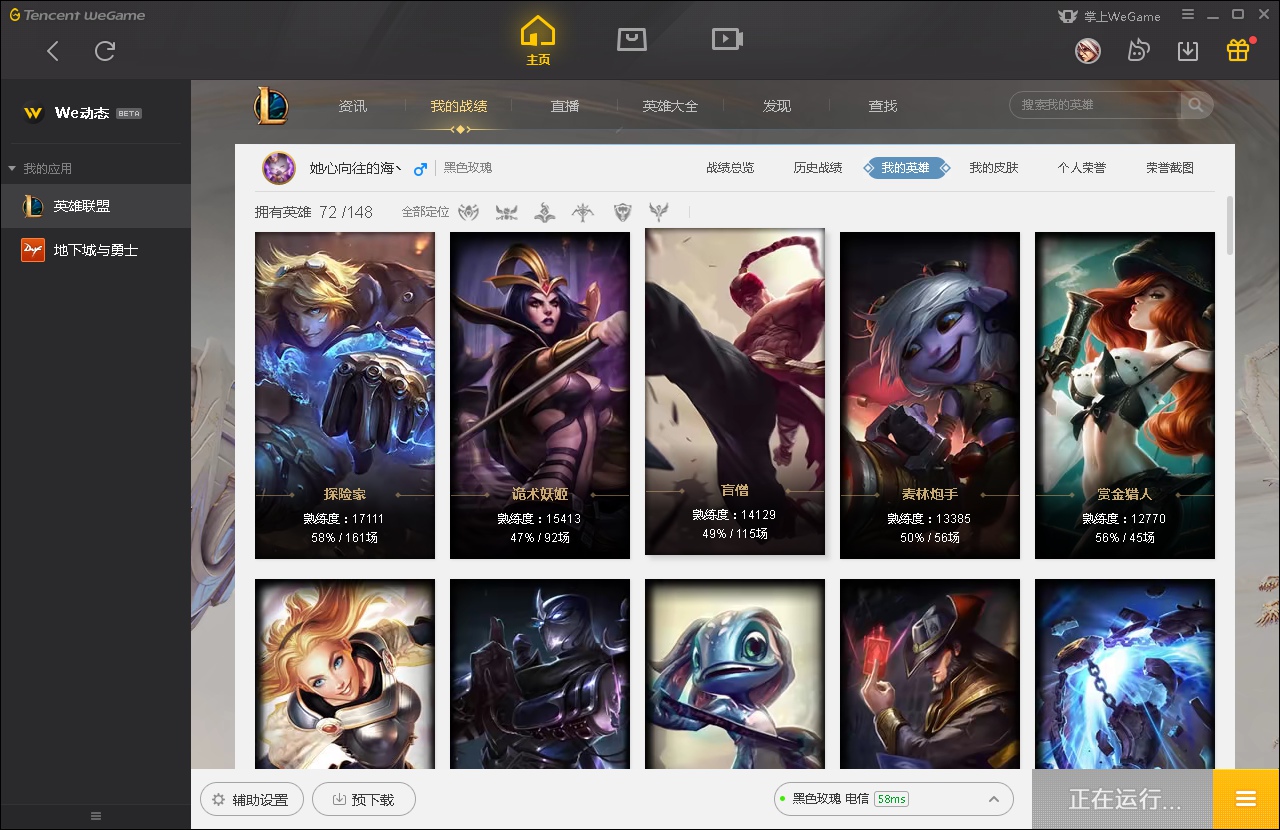Screen dimensions: 1280x830
Task: Select the 全部定位 filter
Action: coord(425,212)
